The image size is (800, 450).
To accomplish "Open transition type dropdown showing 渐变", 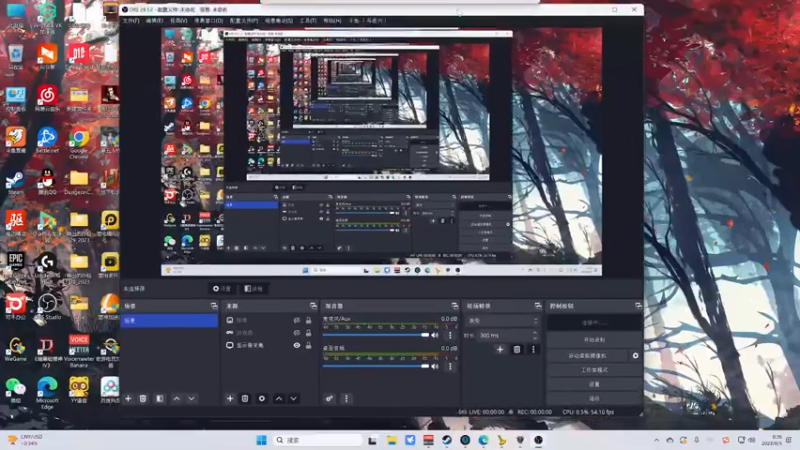I will [503, 321].
